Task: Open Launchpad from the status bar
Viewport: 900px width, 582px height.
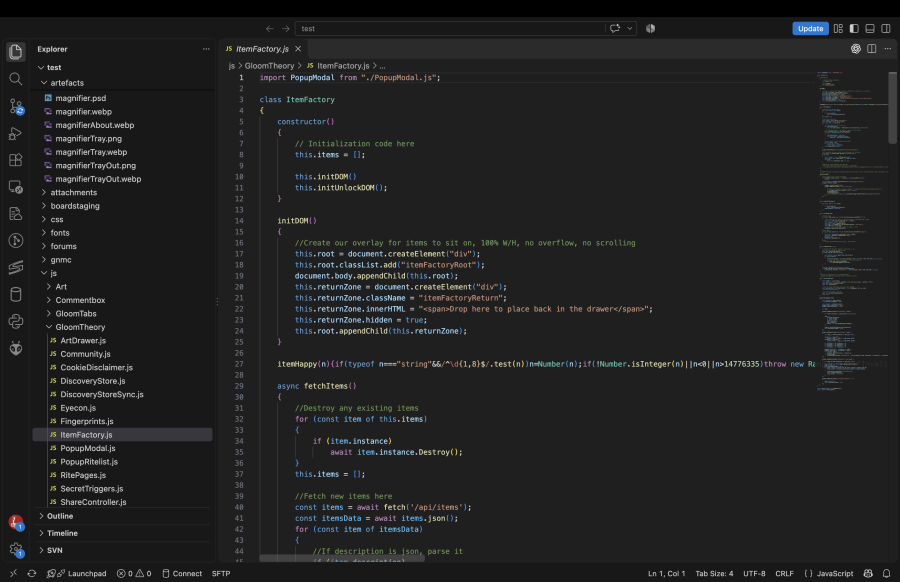Action: (77, 573)
